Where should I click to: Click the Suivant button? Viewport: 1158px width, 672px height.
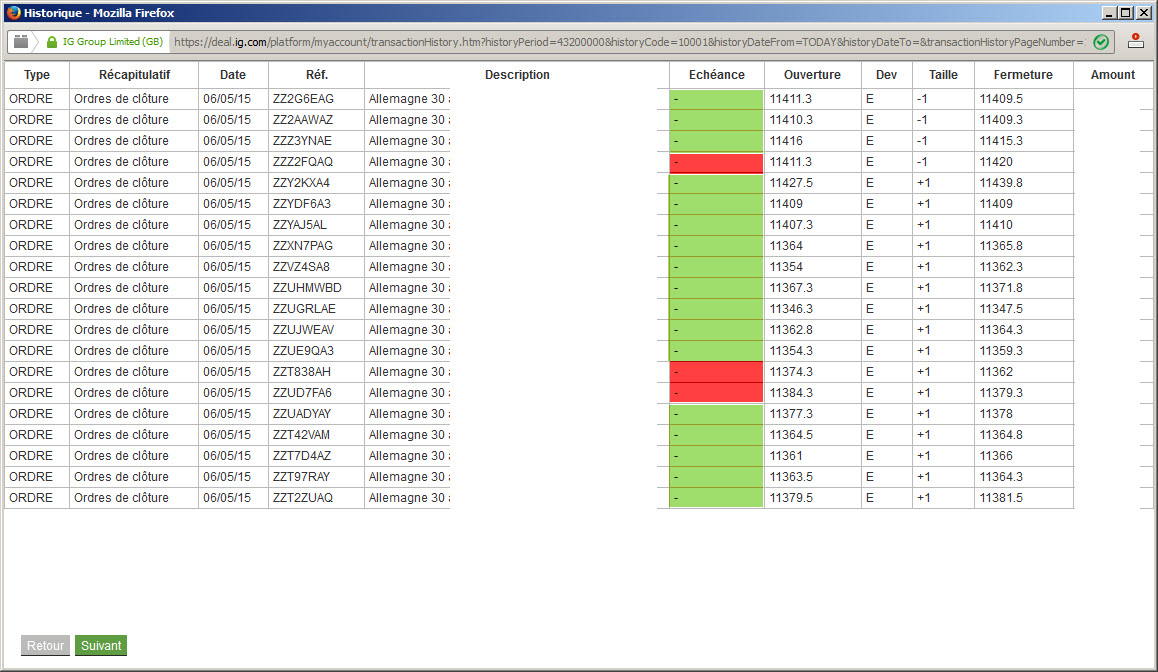[x=101, y=645]
